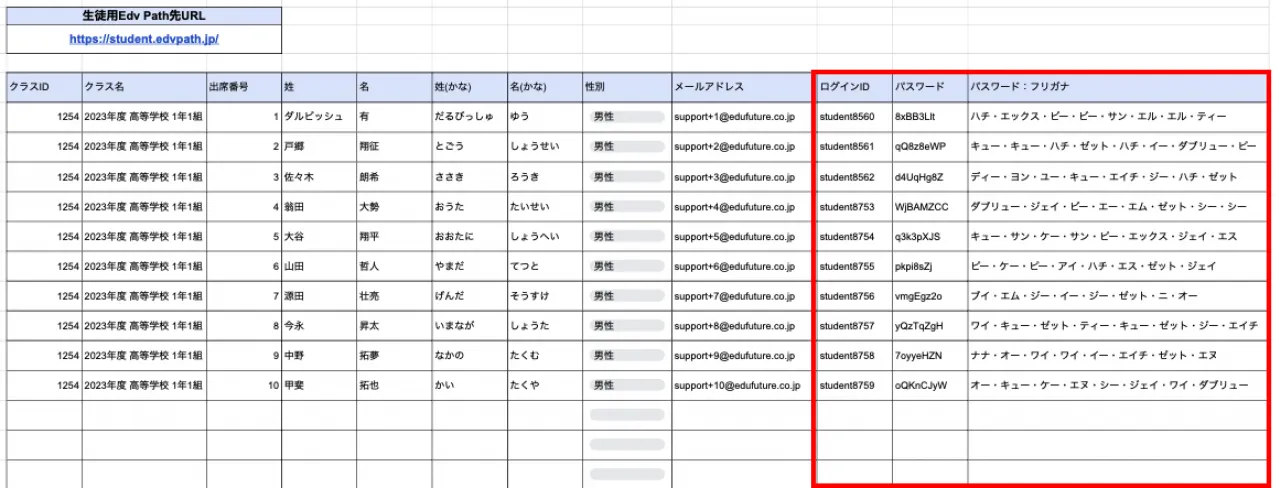Click the surname cell ダルビッシュ
This screenshot has width=1280, height=488.
point(319,117)
